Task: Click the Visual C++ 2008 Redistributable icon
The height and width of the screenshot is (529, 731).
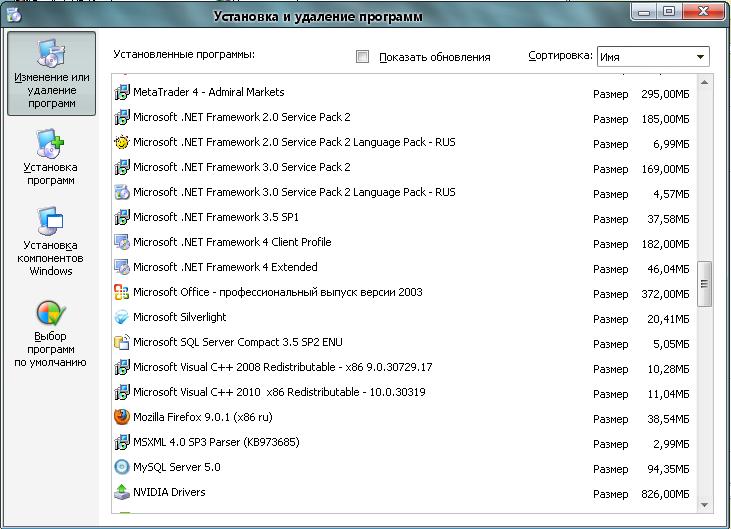Action: click(x=122, y=367)
